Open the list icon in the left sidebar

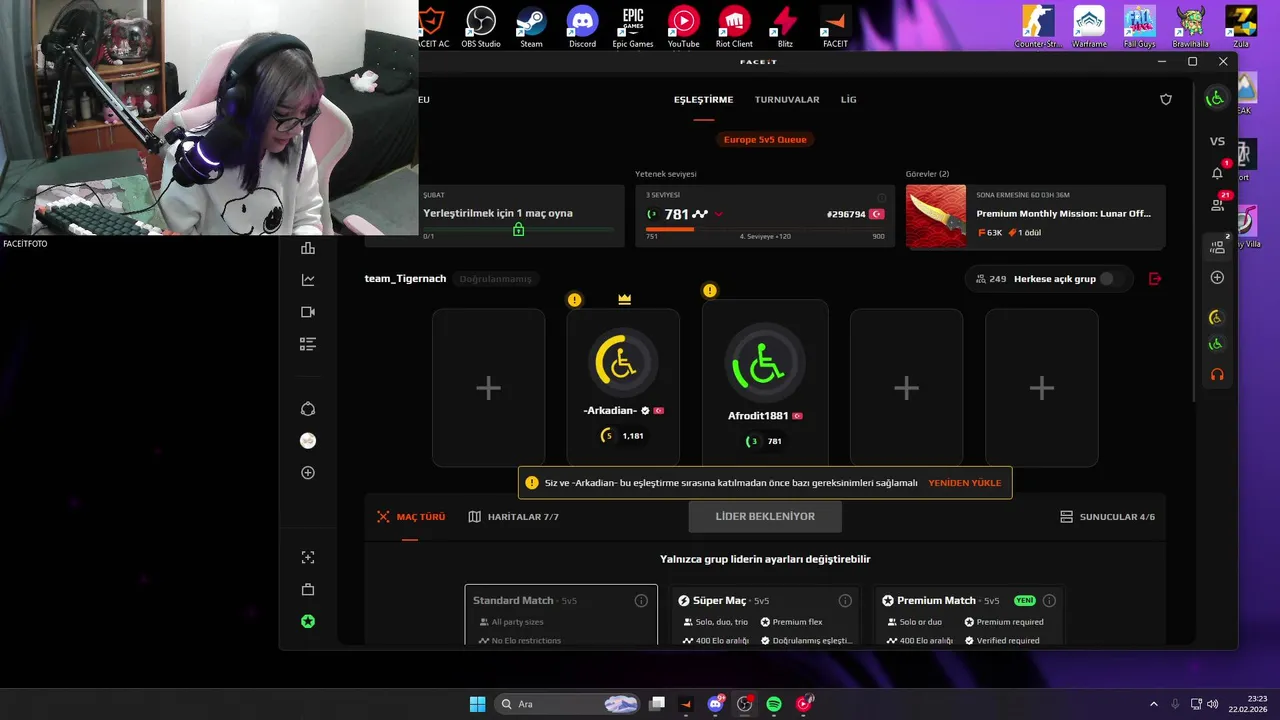tap(308, 344)
